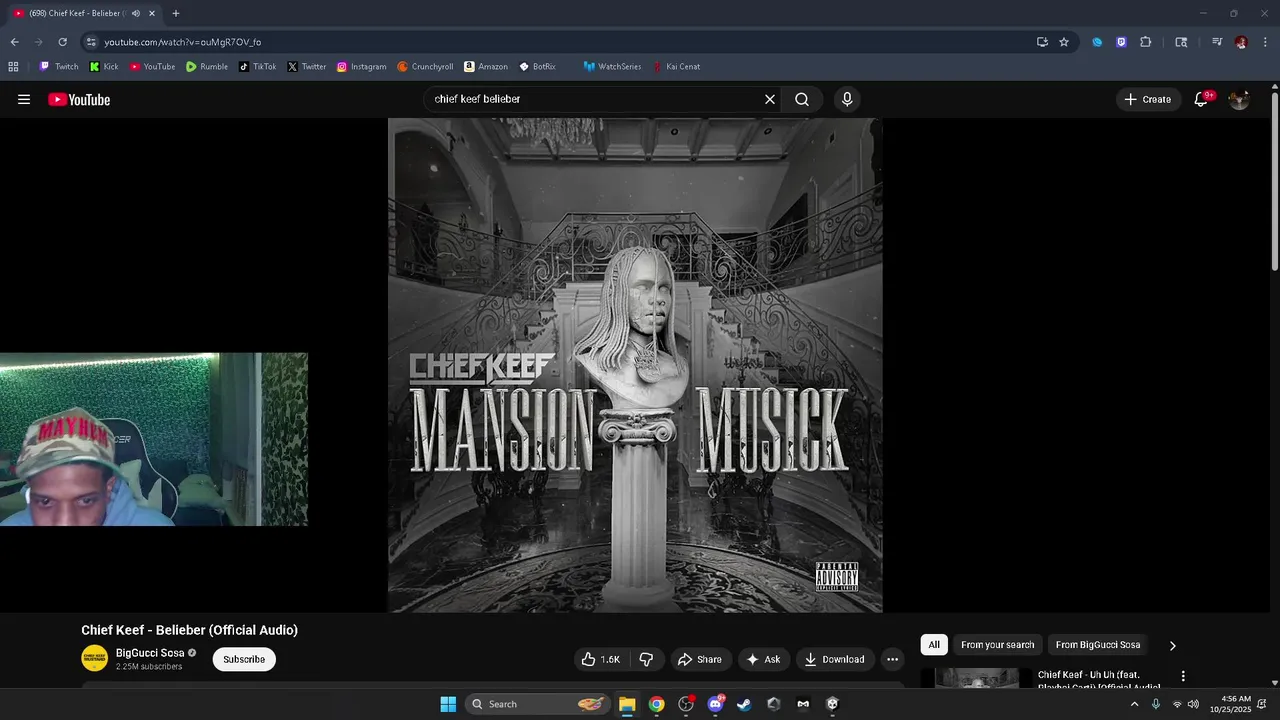
Task: Click the Mansion Musick video player
Action: click(x=635, y=365)
